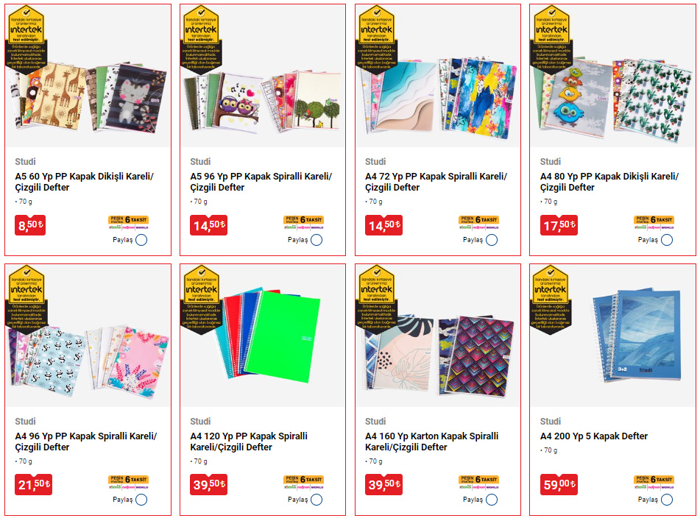Viewport: 700px width, 521px height.
Task: Click the 21,50 price tag
Action: [x=33, y=484]
